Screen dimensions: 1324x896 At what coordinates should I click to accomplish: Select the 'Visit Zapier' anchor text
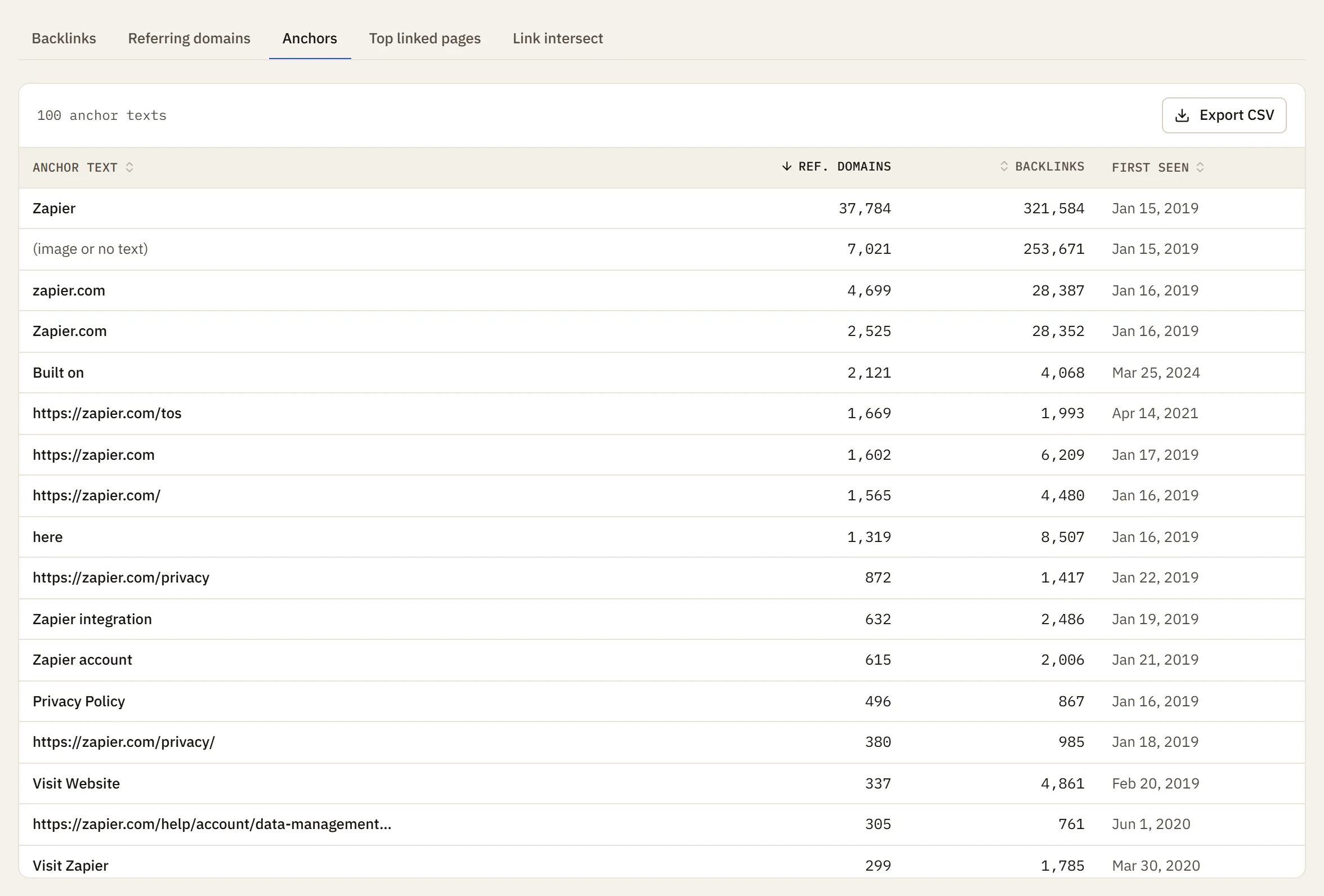70,865
